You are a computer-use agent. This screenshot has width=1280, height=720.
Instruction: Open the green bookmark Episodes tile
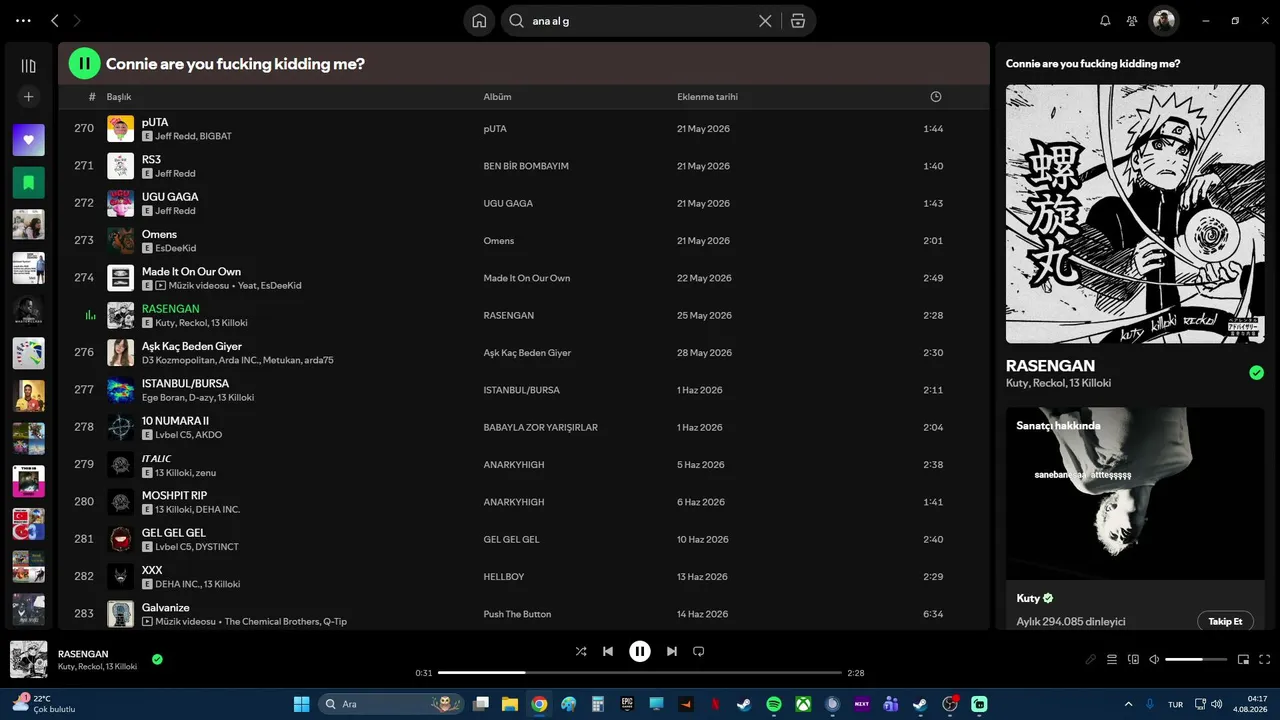28,183
